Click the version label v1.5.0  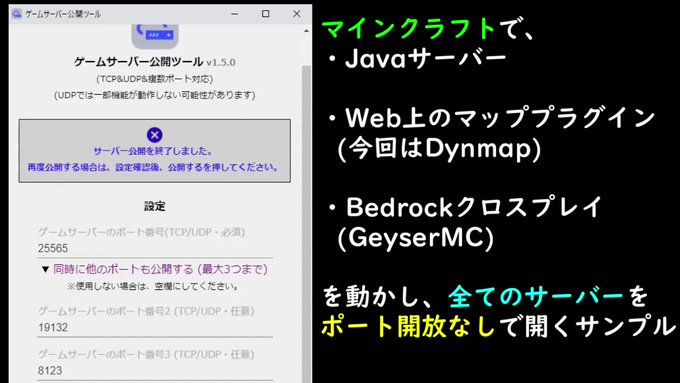coord(221,62)
